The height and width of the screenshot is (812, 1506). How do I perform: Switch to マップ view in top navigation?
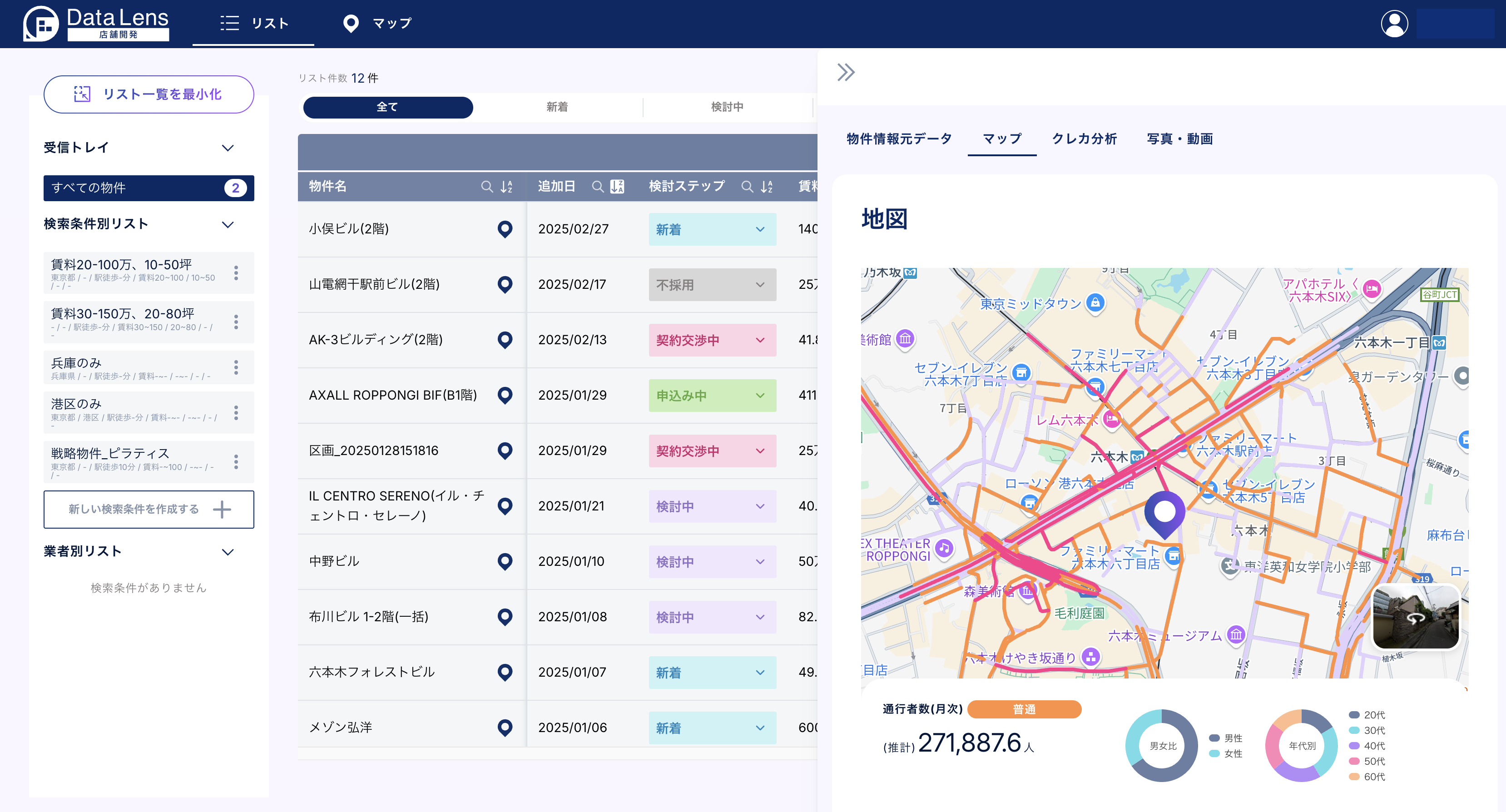(x=377, y=23)
